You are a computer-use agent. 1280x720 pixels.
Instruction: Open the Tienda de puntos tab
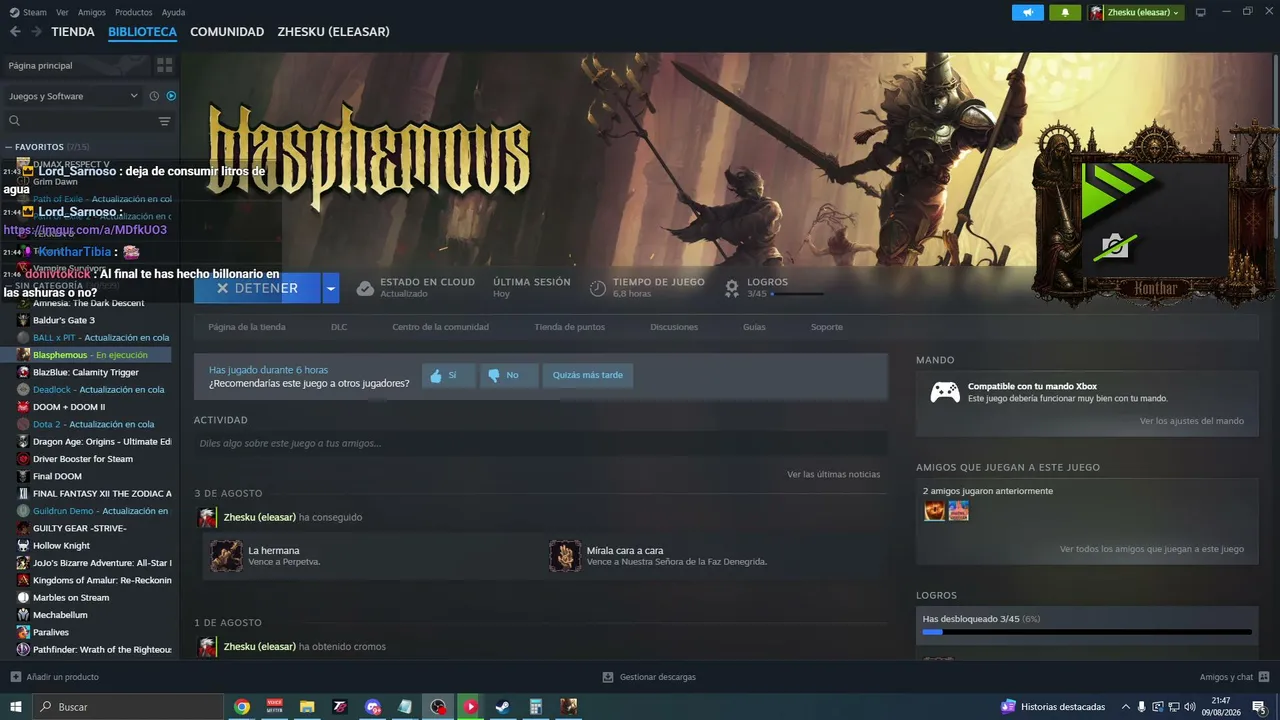pos(570,327)
